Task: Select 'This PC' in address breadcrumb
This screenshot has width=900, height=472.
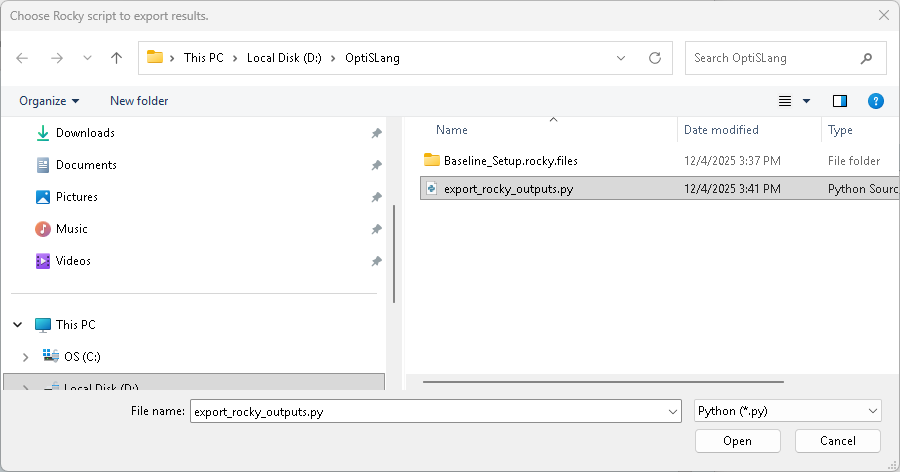Action: (203, 58)
